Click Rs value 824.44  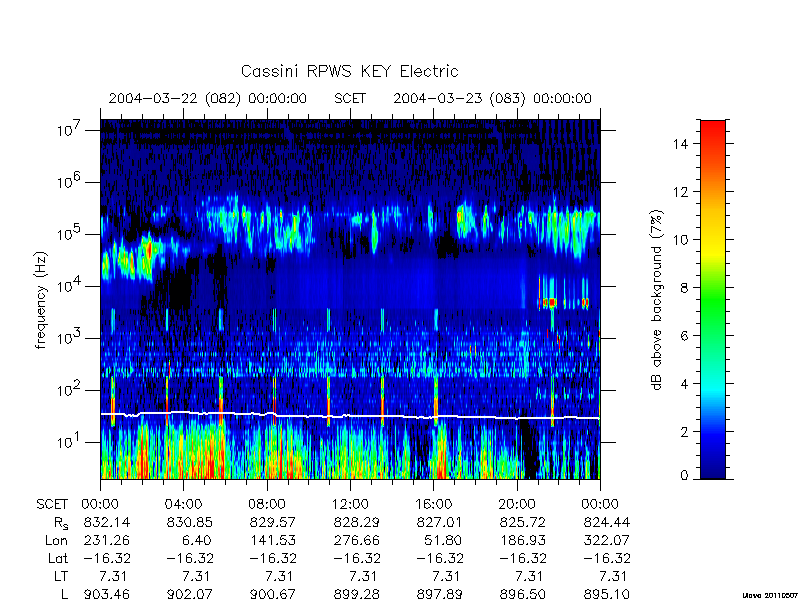coord(607,522)
